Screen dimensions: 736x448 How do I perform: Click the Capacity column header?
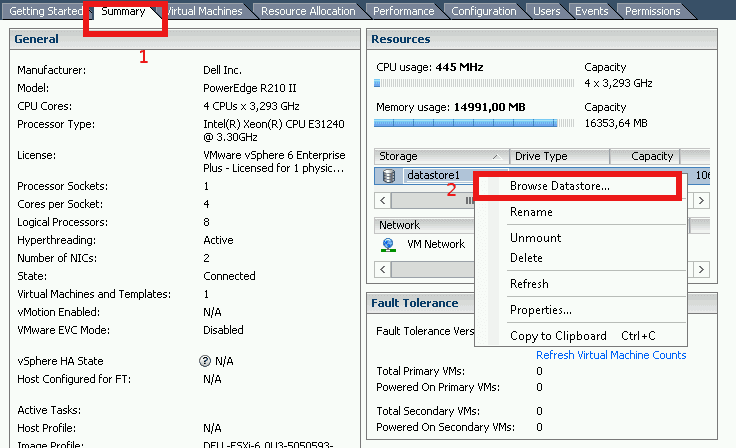point(652,157)
